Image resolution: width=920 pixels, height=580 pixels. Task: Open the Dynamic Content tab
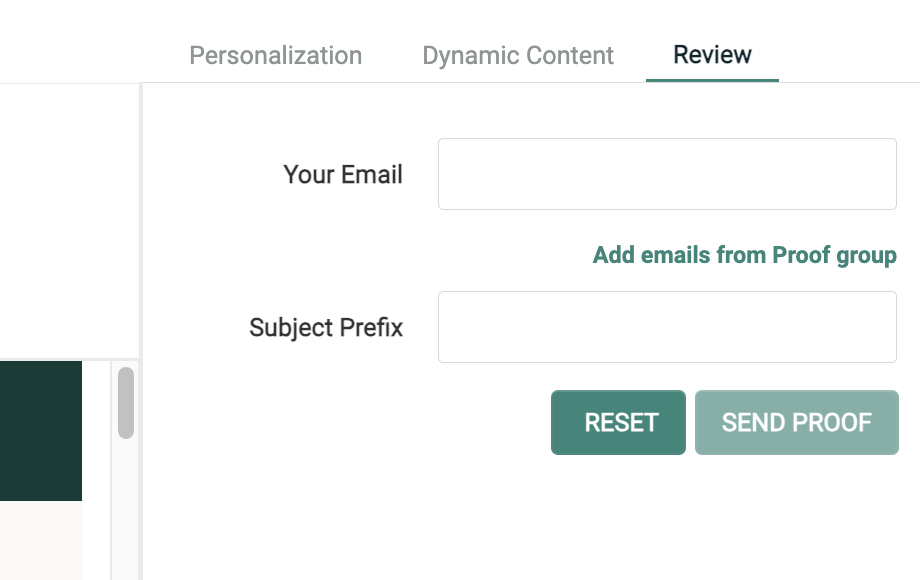518,55
